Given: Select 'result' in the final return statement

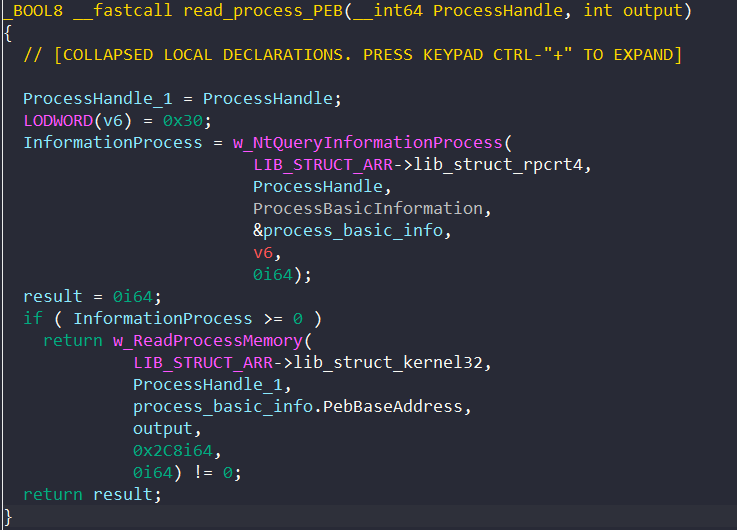Looking at the screenshot, I should [x=123, y=494].
